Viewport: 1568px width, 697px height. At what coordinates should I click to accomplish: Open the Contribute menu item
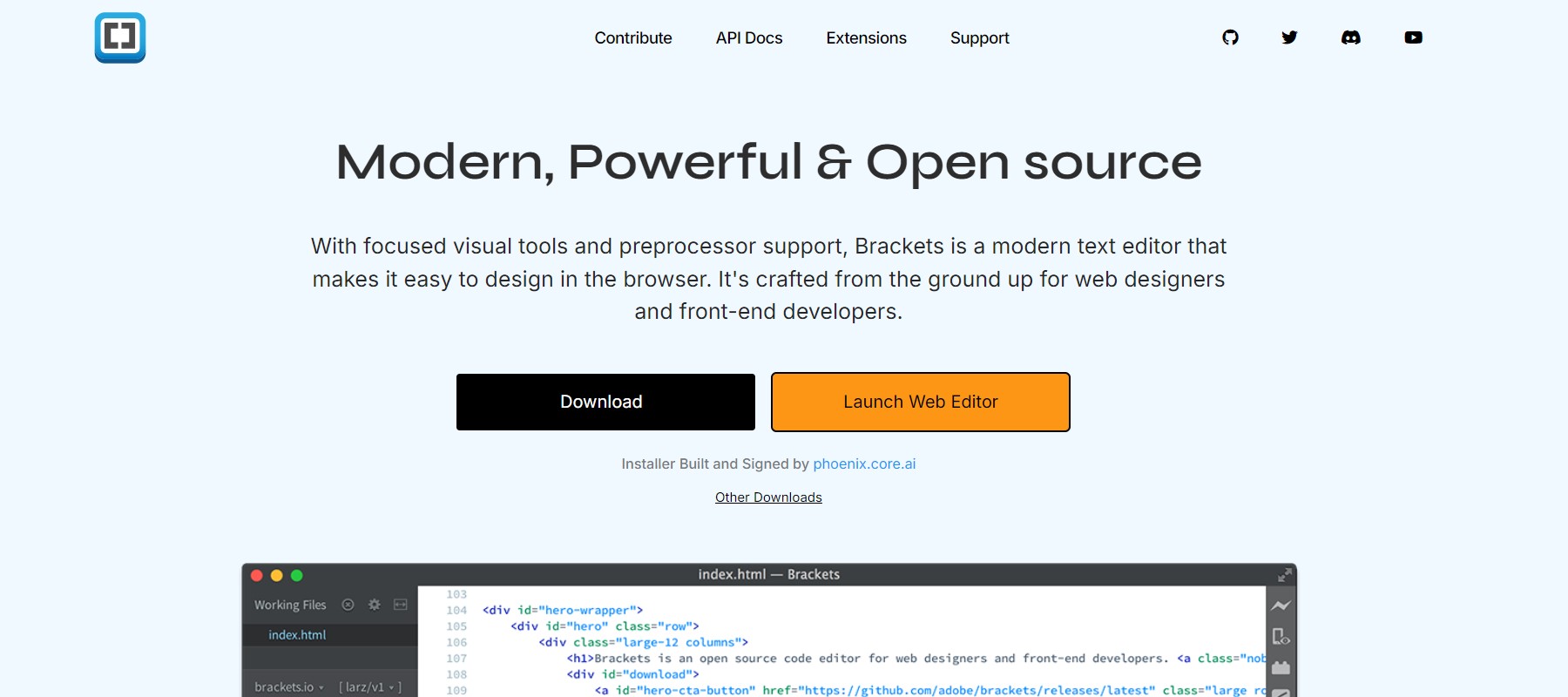632,38
